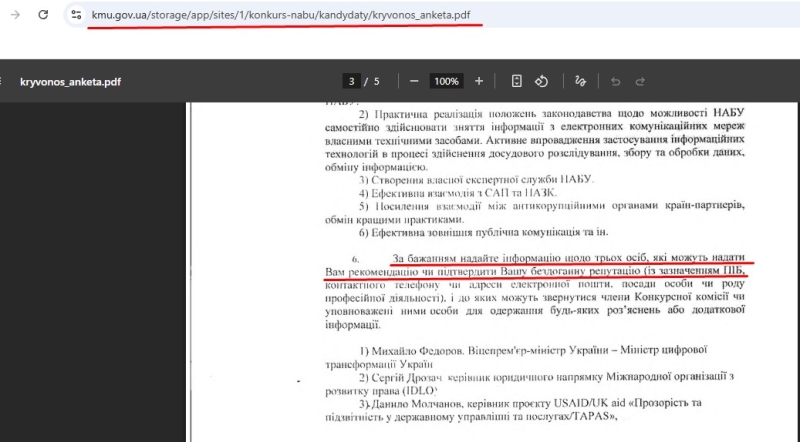800x442 pixels.
Task: Click line '6) Ефективна зовнішня публічна комунікація'
Action: click(483, 232)
